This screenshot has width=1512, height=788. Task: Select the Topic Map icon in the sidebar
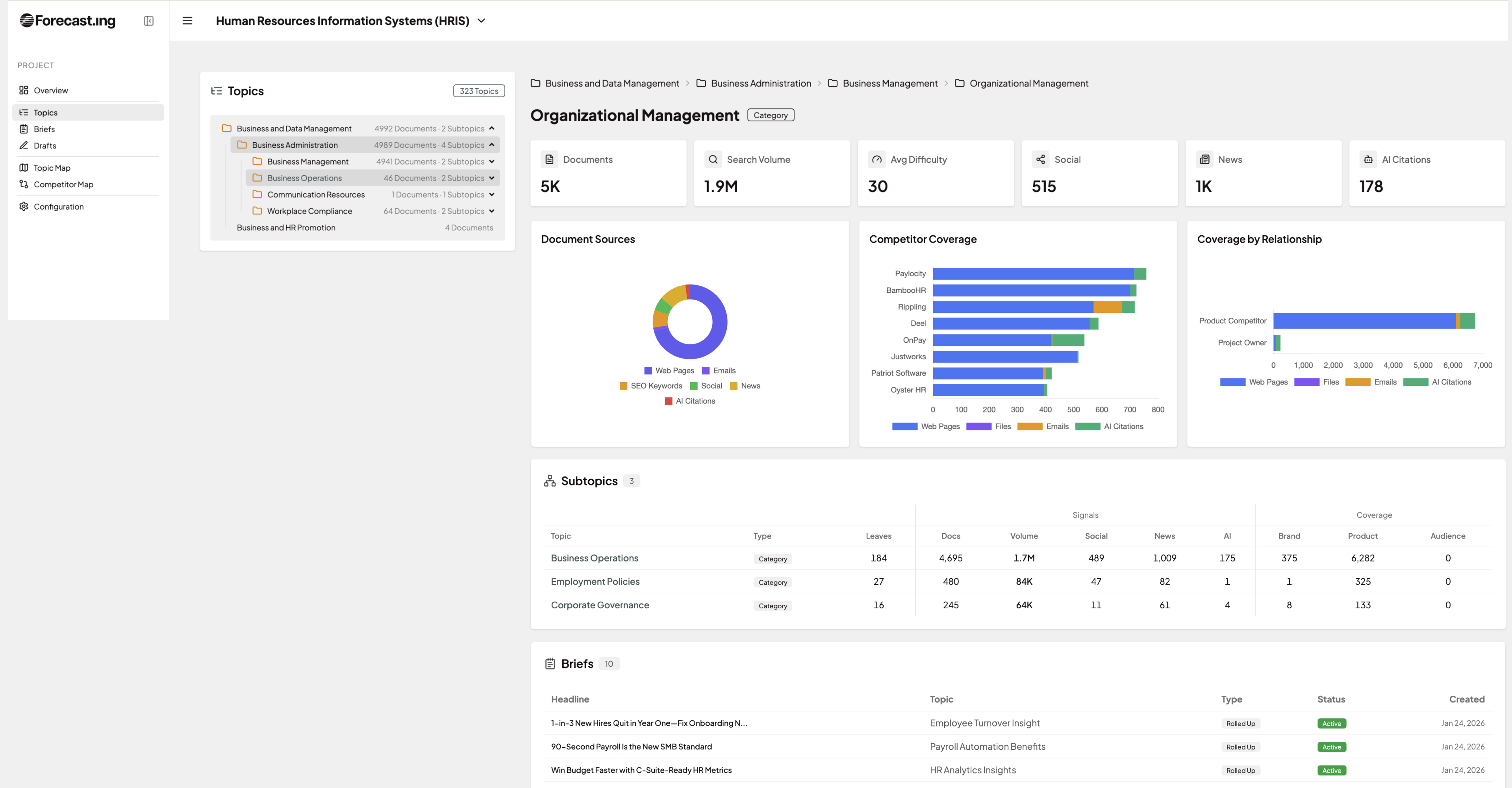coord(24,167)
